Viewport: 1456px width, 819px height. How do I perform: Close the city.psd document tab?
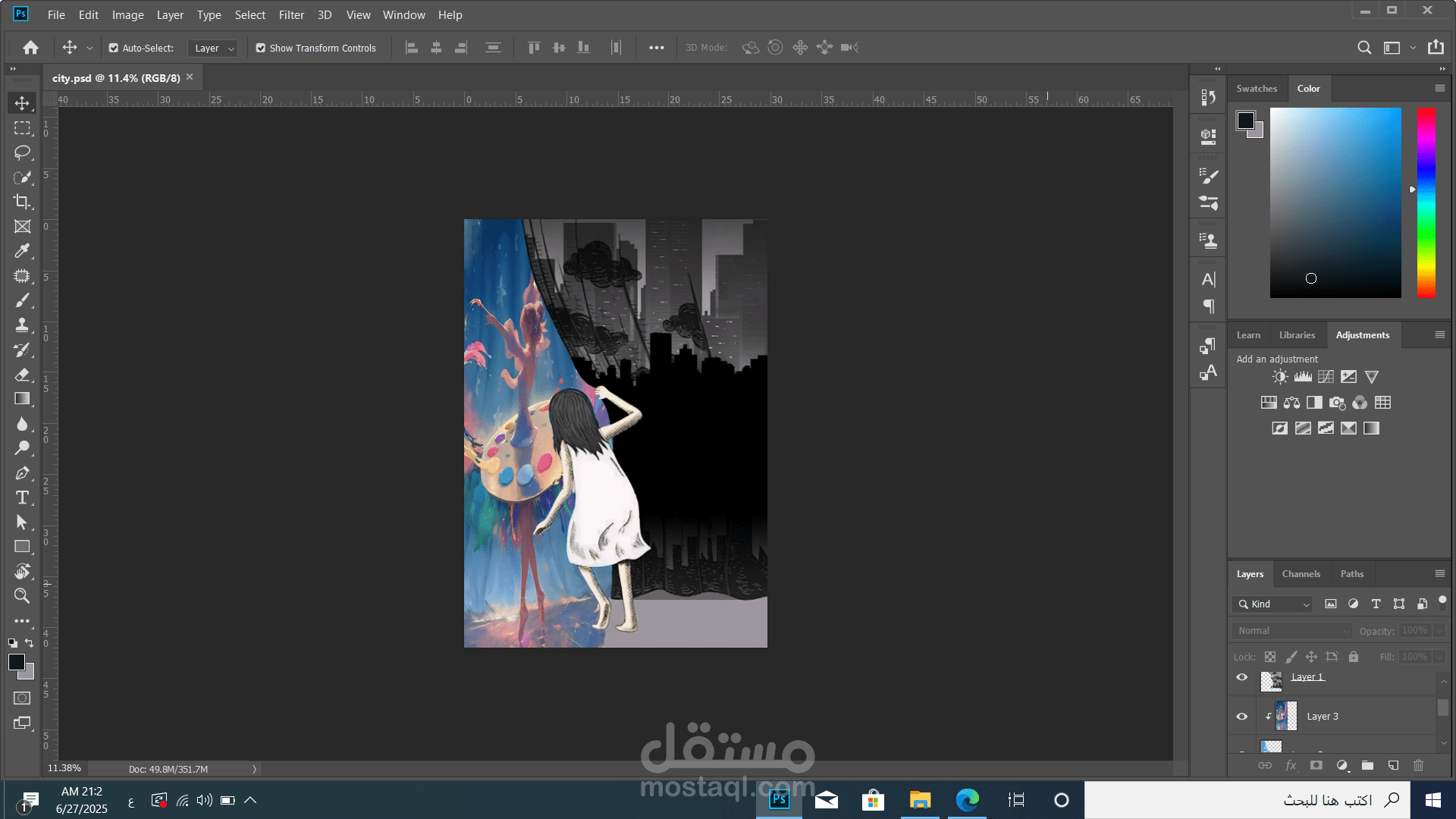coord(190,77)
